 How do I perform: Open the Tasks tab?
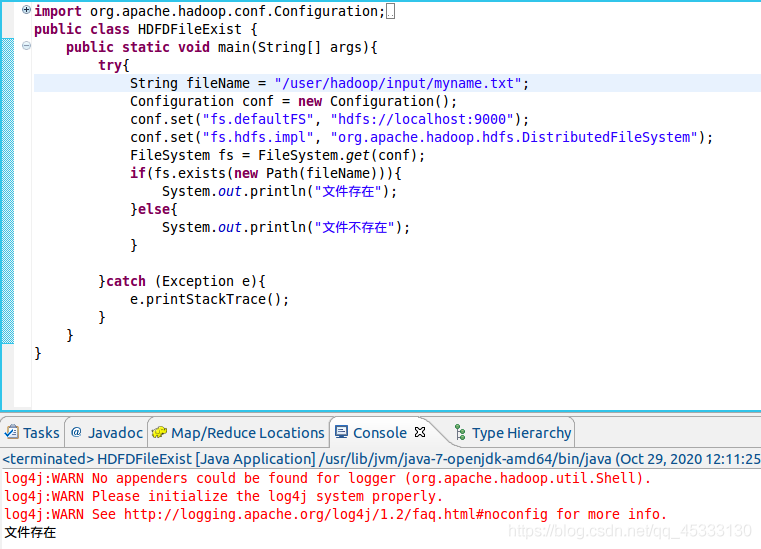pyautogui.click(x=32, y=432)
